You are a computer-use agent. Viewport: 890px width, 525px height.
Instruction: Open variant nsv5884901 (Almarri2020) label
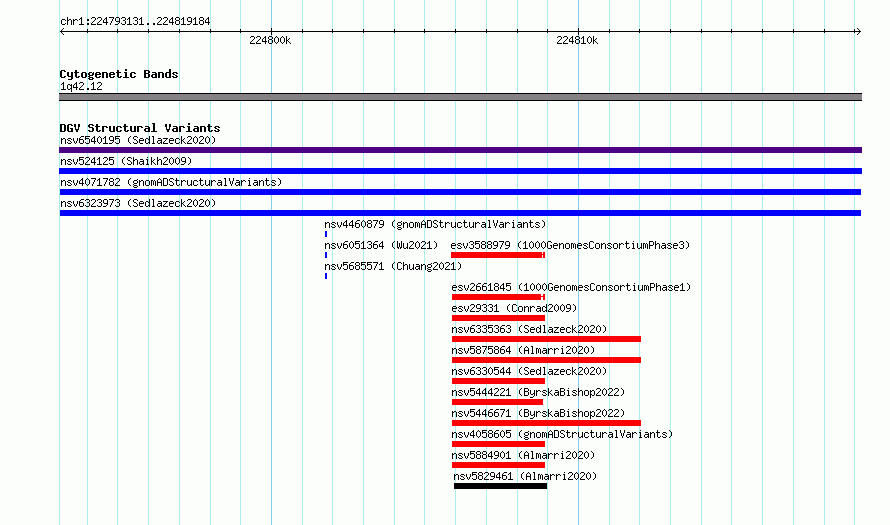523,455
